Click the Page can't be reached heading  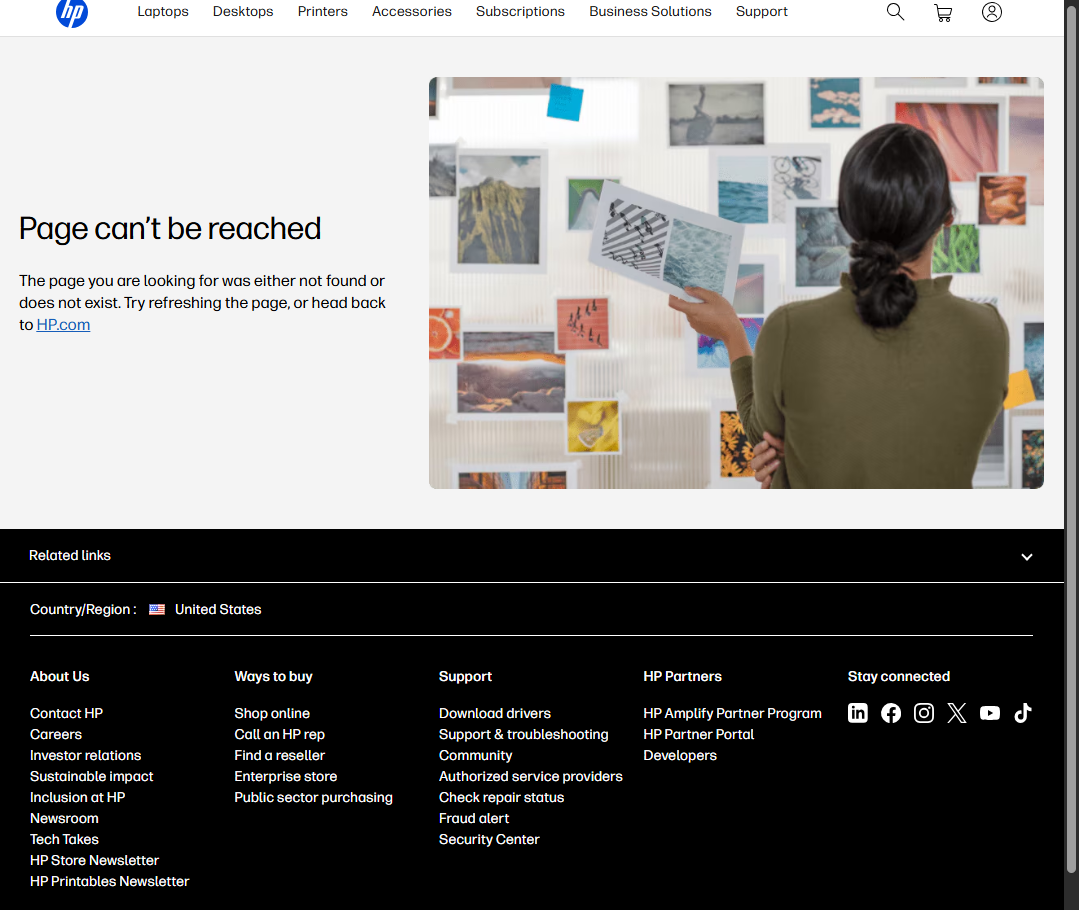pos(170,229)
